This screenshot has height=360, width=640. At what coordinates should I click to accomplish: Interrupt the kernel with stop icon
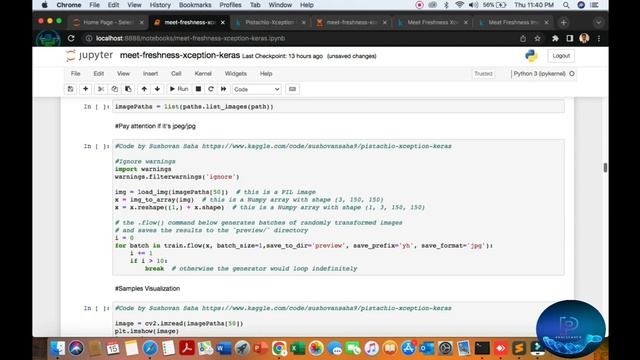click(198, 89)
